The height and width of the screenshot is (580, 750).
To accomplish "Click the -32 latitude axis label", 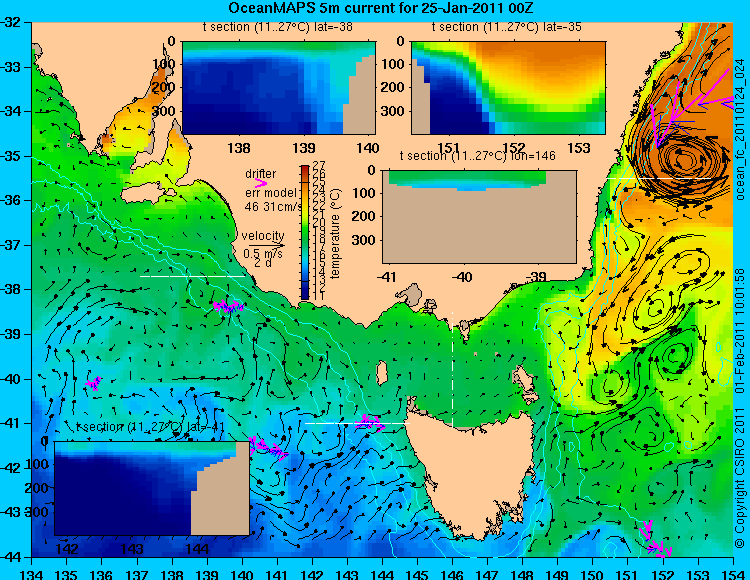I will tap(13, 22).
